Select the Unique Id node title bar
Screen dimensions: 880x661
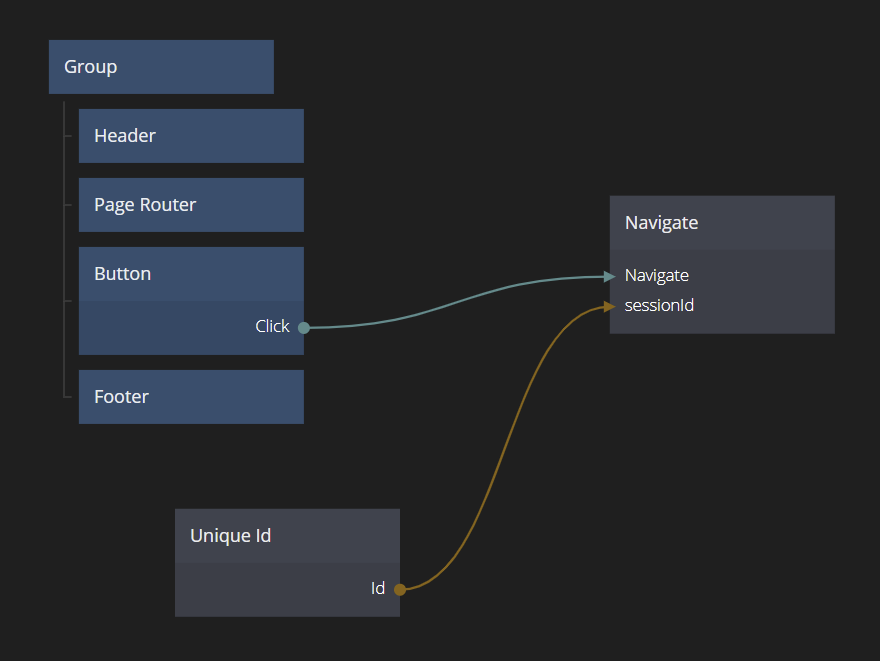(287, 536)
